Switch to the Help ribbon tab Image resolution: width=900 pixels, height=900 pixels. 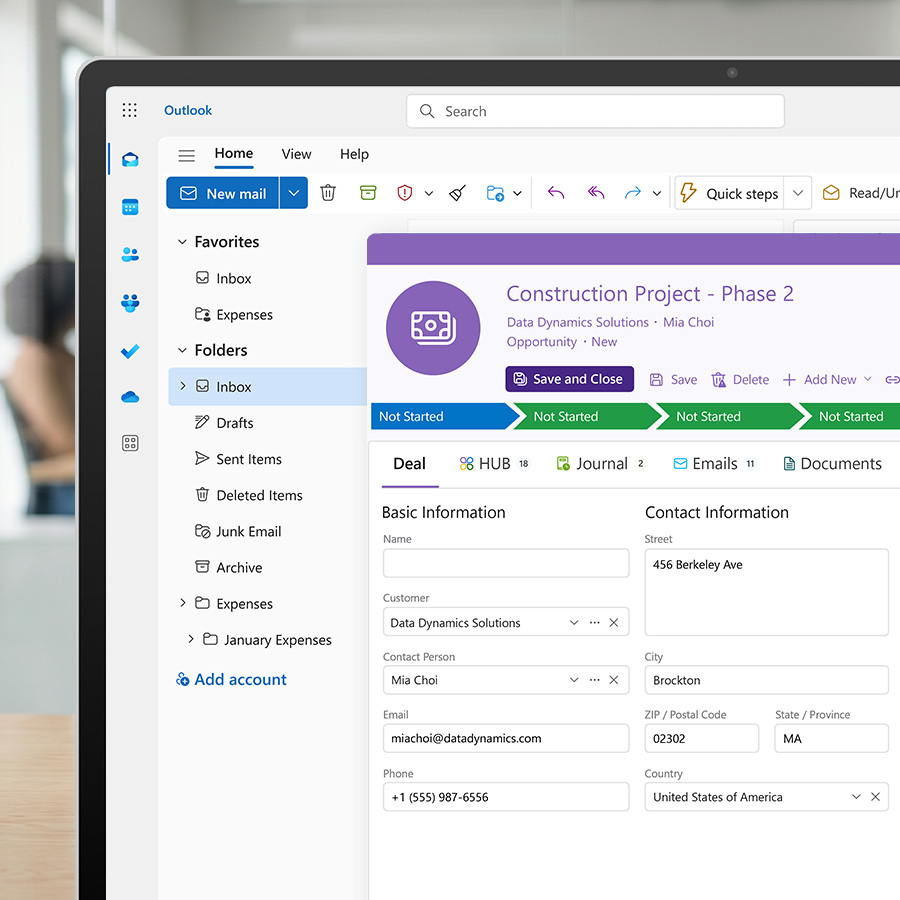coord(354,154)
